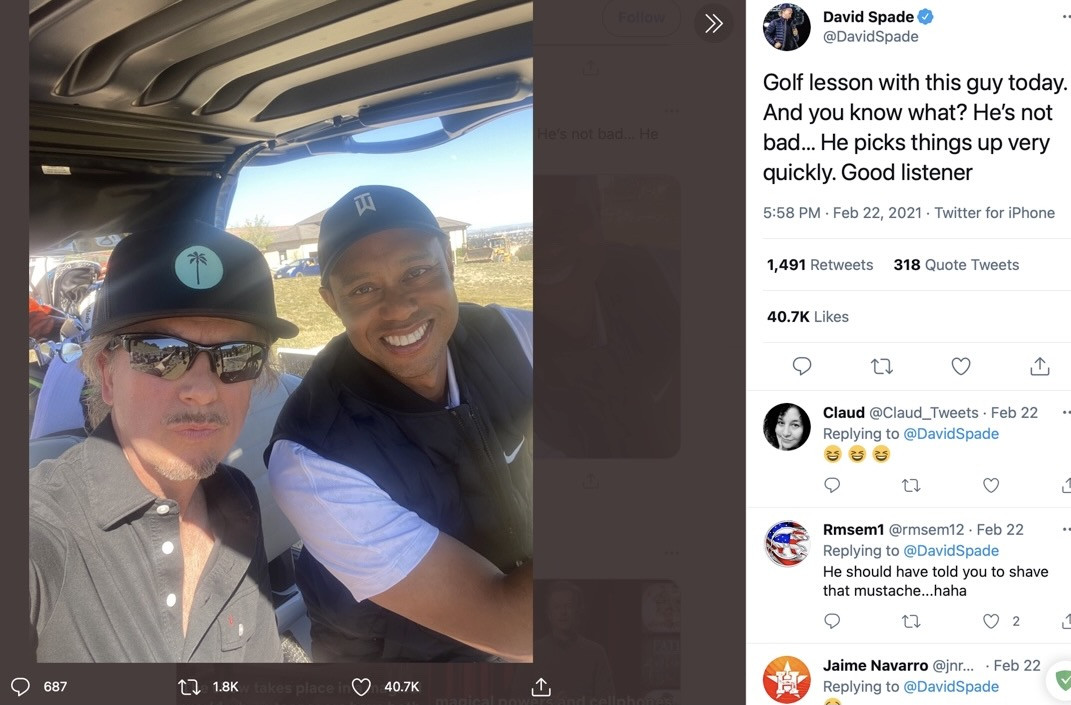View the 1,491 Retweets list
The width and height of the screenshot is (1071, 705).
tap(820, 265)
